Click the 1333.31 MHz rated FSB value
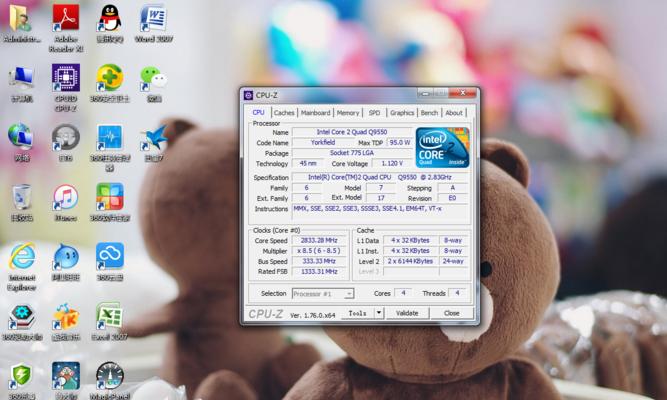This screenshot has height=400, width=667. pos(319,271)
